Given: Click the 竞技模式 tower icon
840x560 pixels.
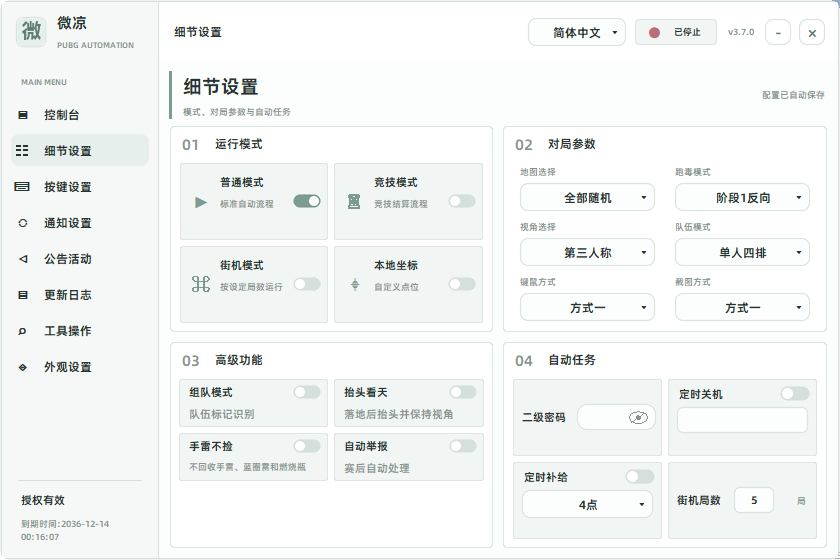Looking at the screenshot, I should coord(354,201).
